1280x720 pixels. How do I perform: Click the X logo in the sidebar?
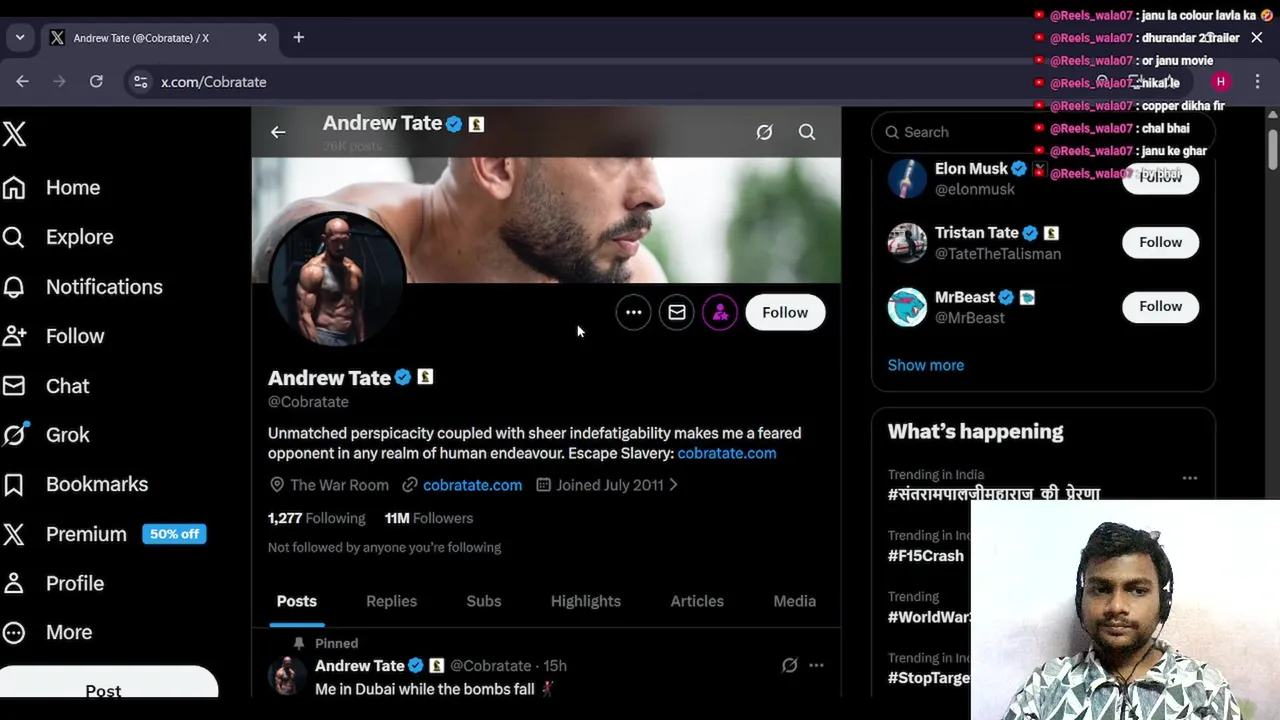(x=14, y=133)
